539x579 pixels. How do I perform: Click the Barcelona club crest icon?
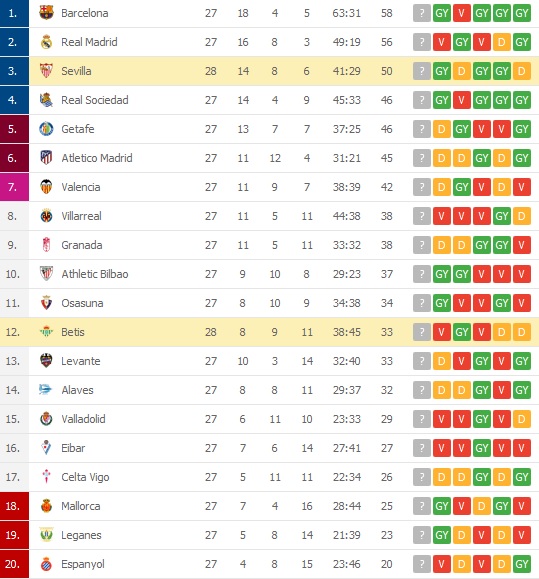[46, 13]
